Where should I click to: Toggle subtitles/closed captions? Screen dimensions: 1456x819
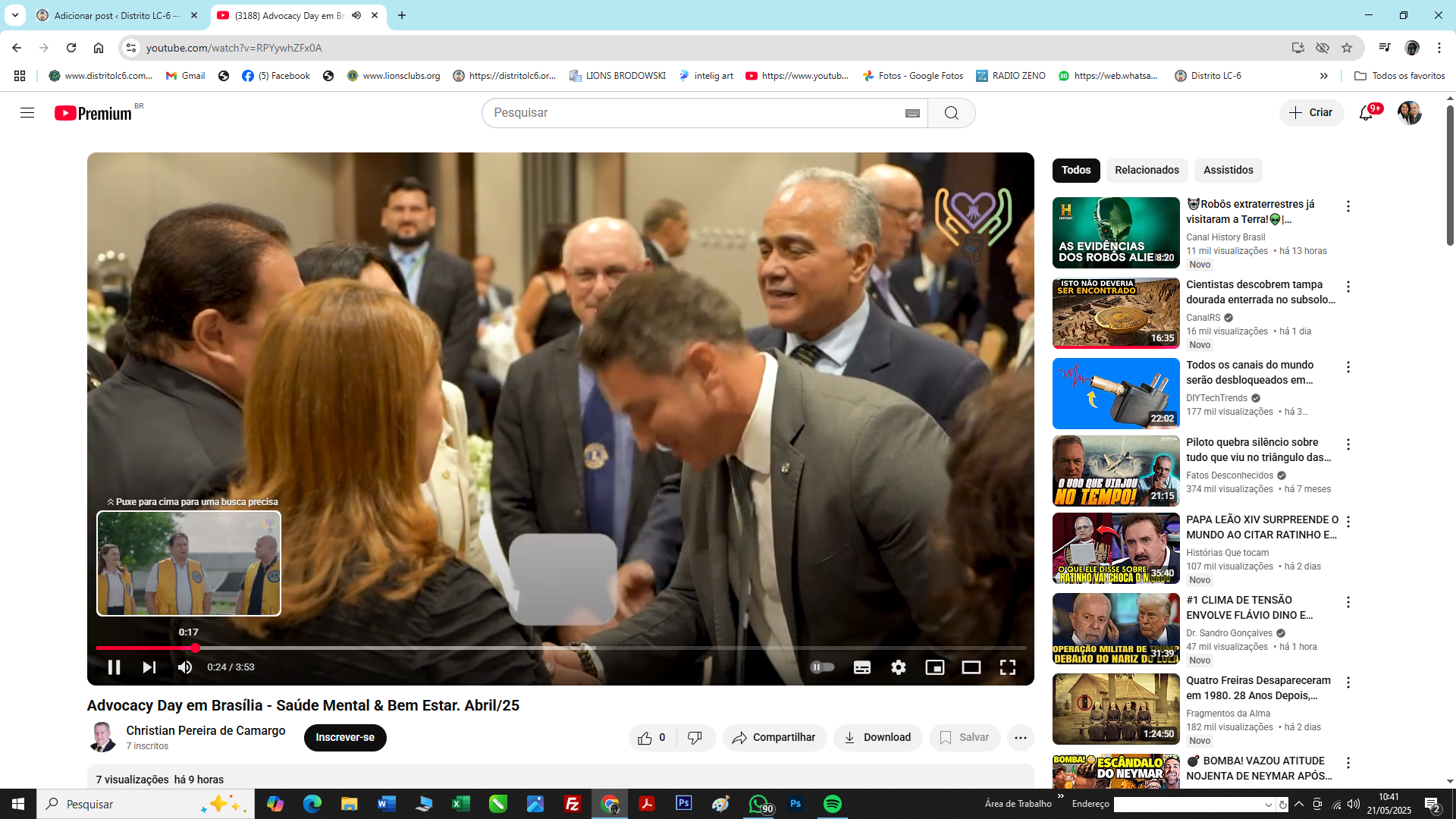click(x=862, y=667)
